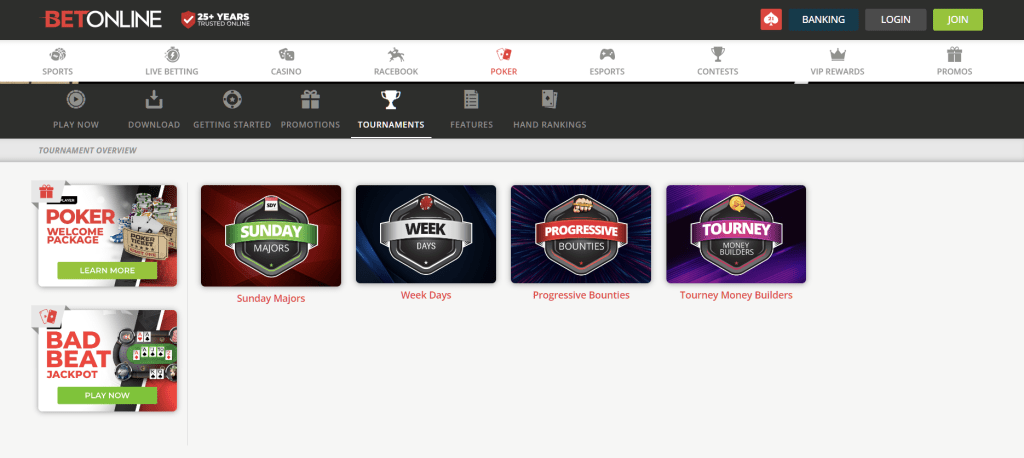Switch to the Features tab
The width and height of the screenshot is (1024, 458).
tap(472, 110)
